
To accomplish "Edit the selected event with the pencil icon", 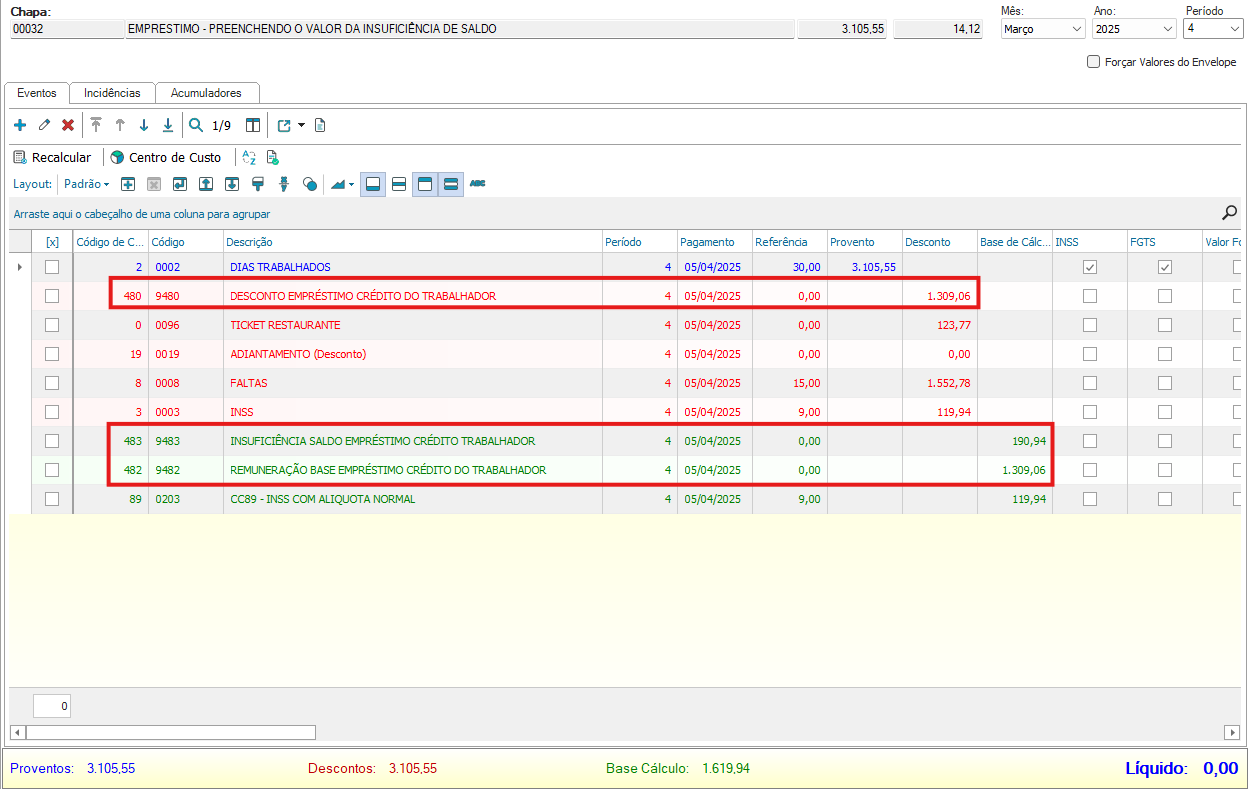I will [x=44, y=126].
